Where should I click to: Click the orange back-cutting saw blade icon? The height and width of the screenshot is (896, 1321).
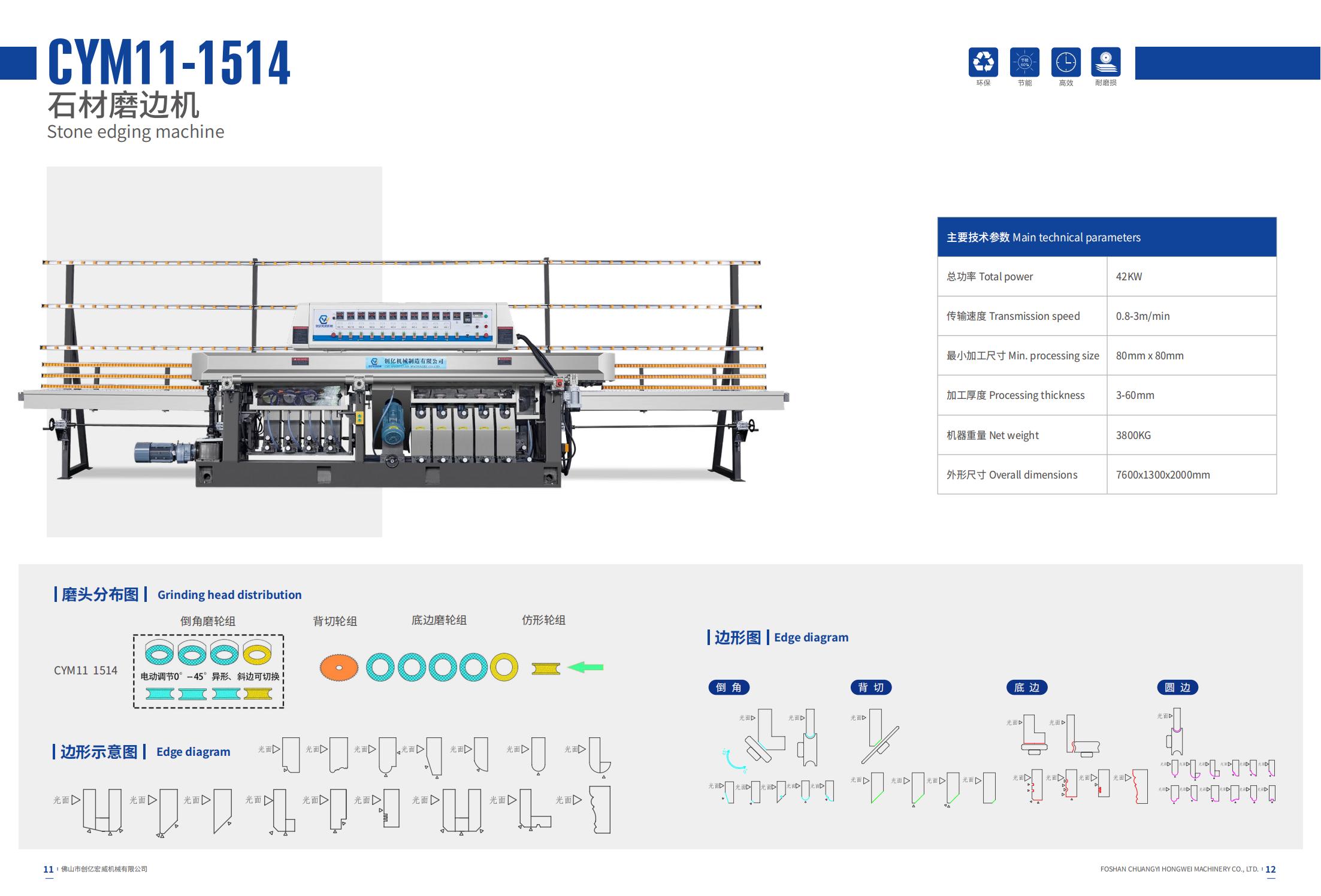point(338,667)
